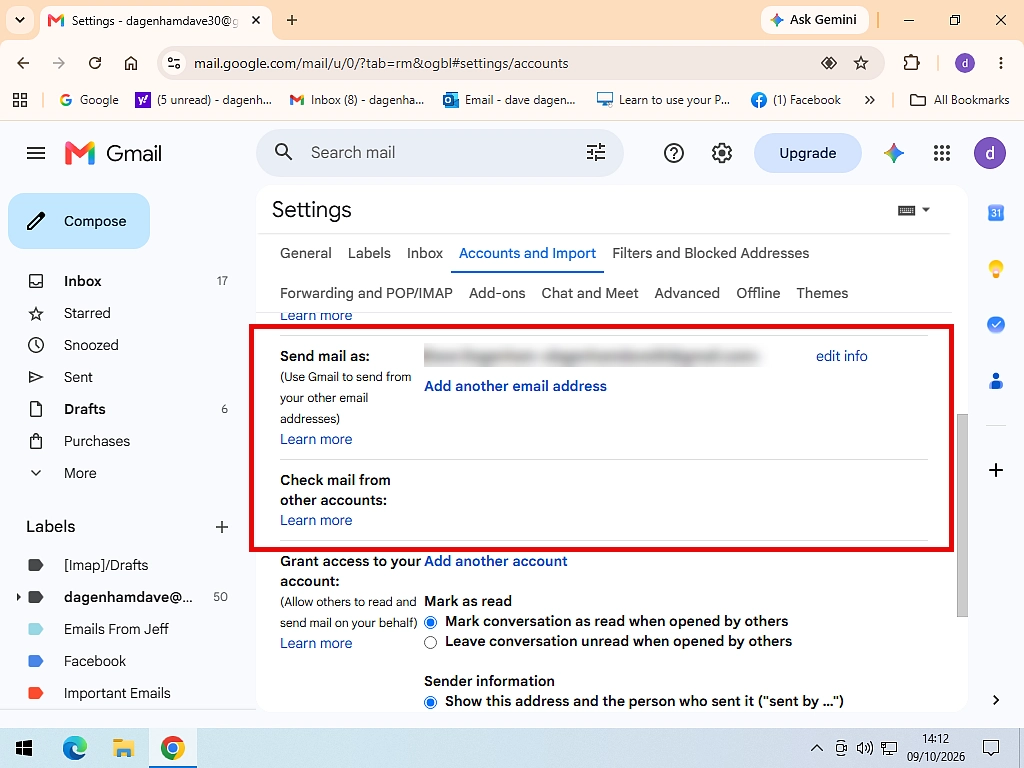
Task: Open the Chrome extensions puzzle icon
Action: 912,63
